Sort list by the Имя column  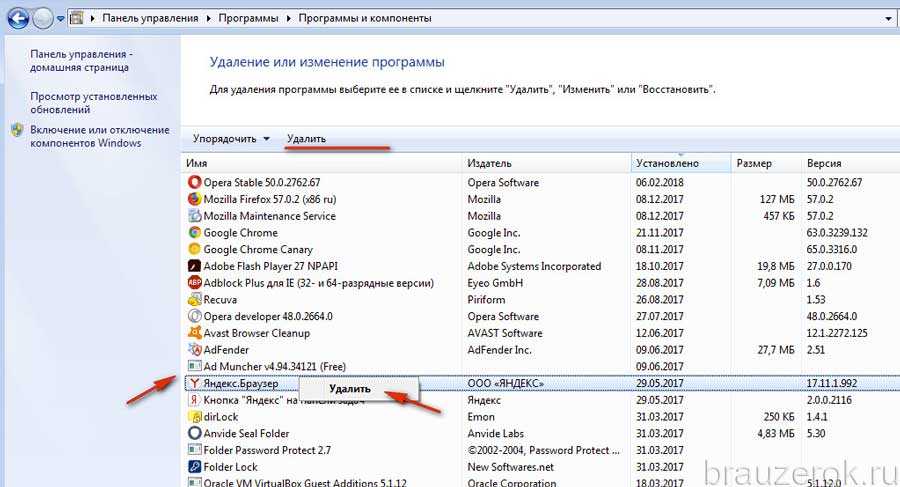322,163
